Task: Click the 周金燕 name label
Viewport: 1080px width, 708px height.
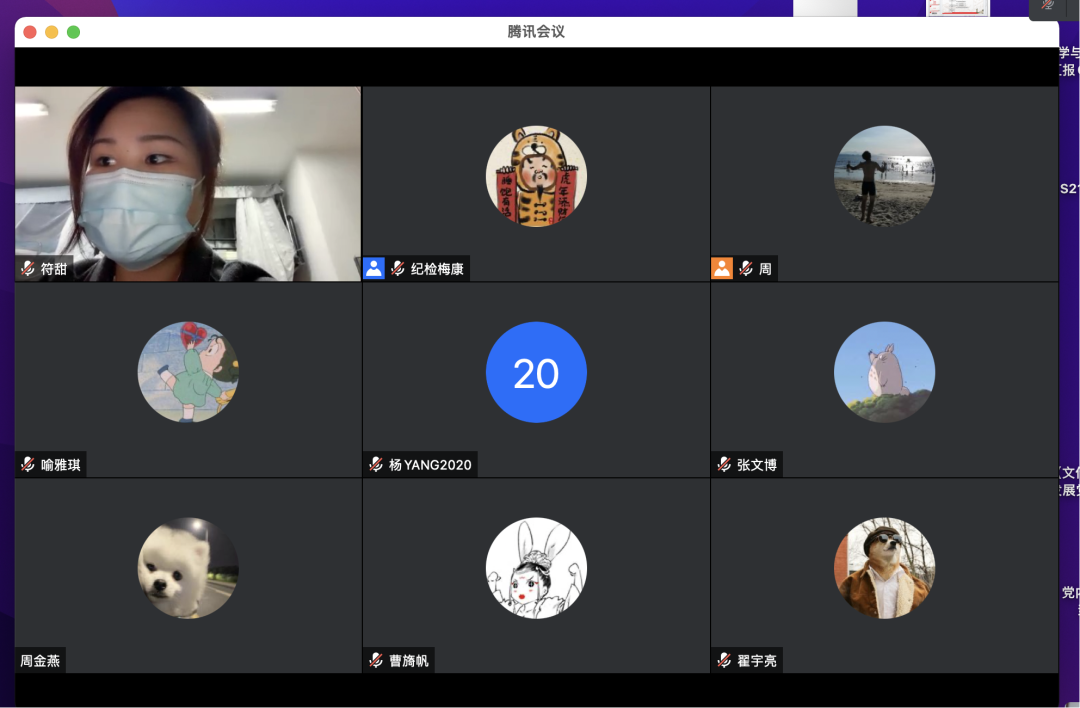Action: (40, 661)
